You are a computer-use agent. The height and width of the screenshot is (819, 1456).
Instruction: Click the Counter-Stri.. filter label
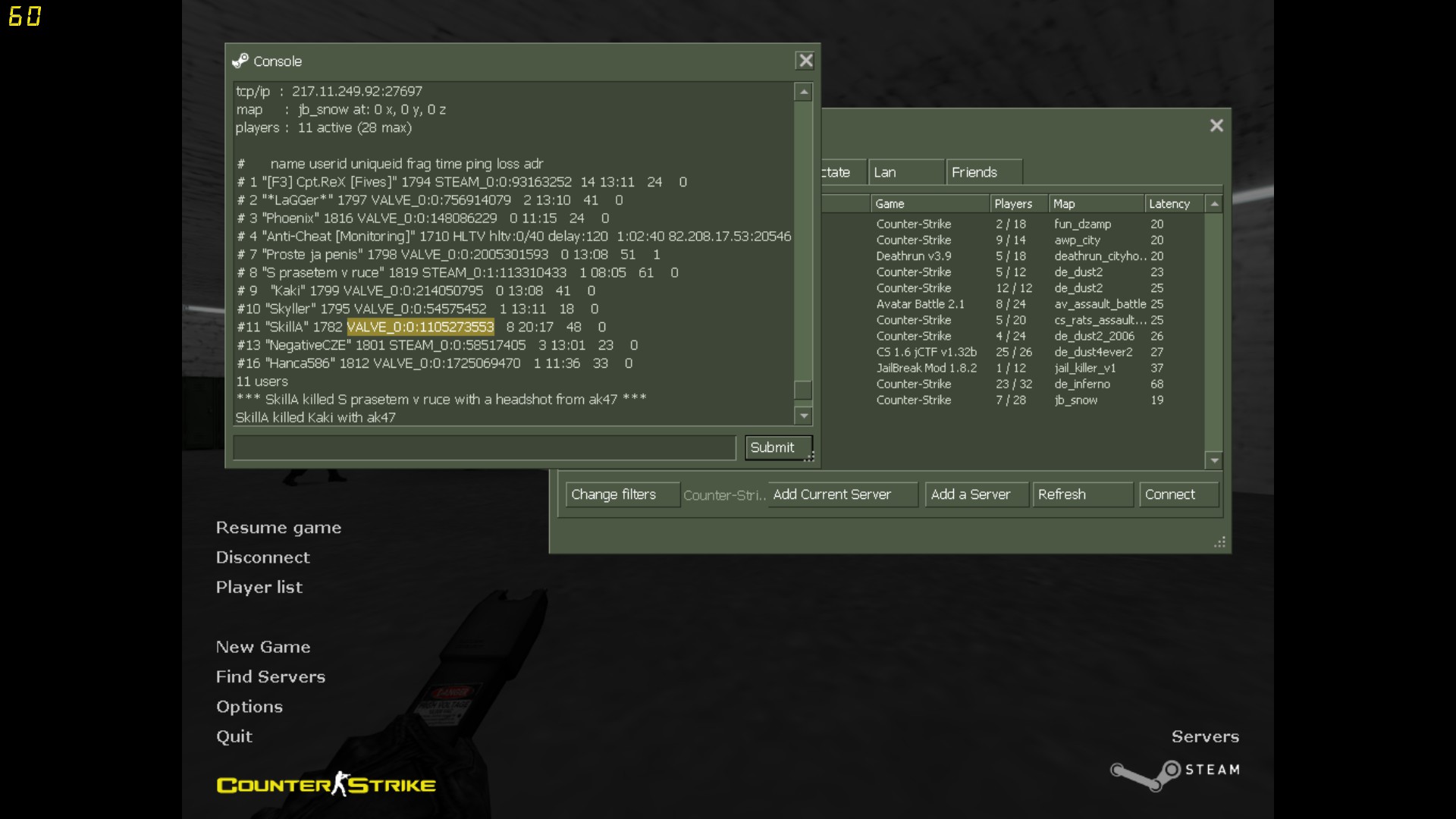tap(724, 495)
